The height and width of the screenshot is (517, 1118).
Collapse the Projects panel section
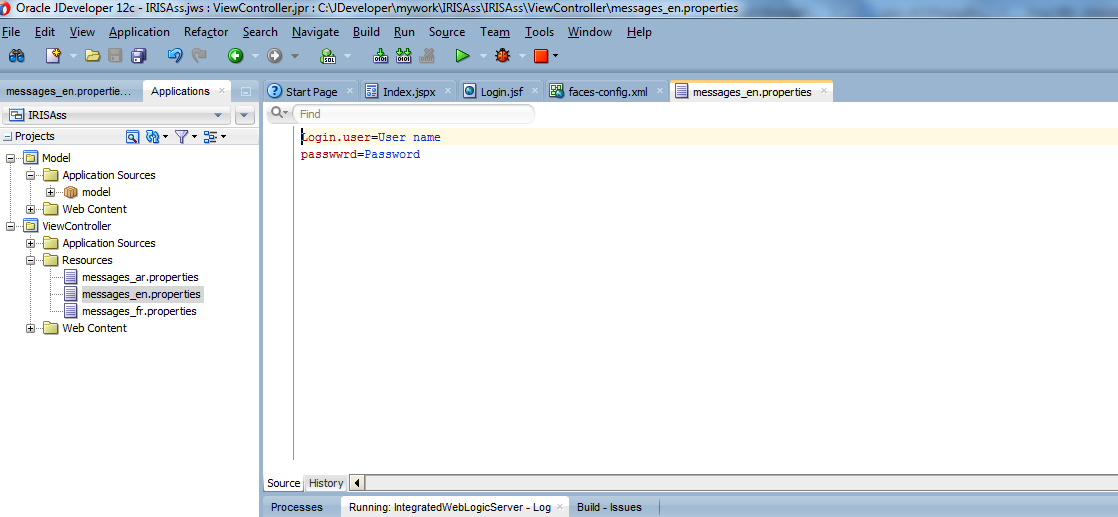click(8, 136)
